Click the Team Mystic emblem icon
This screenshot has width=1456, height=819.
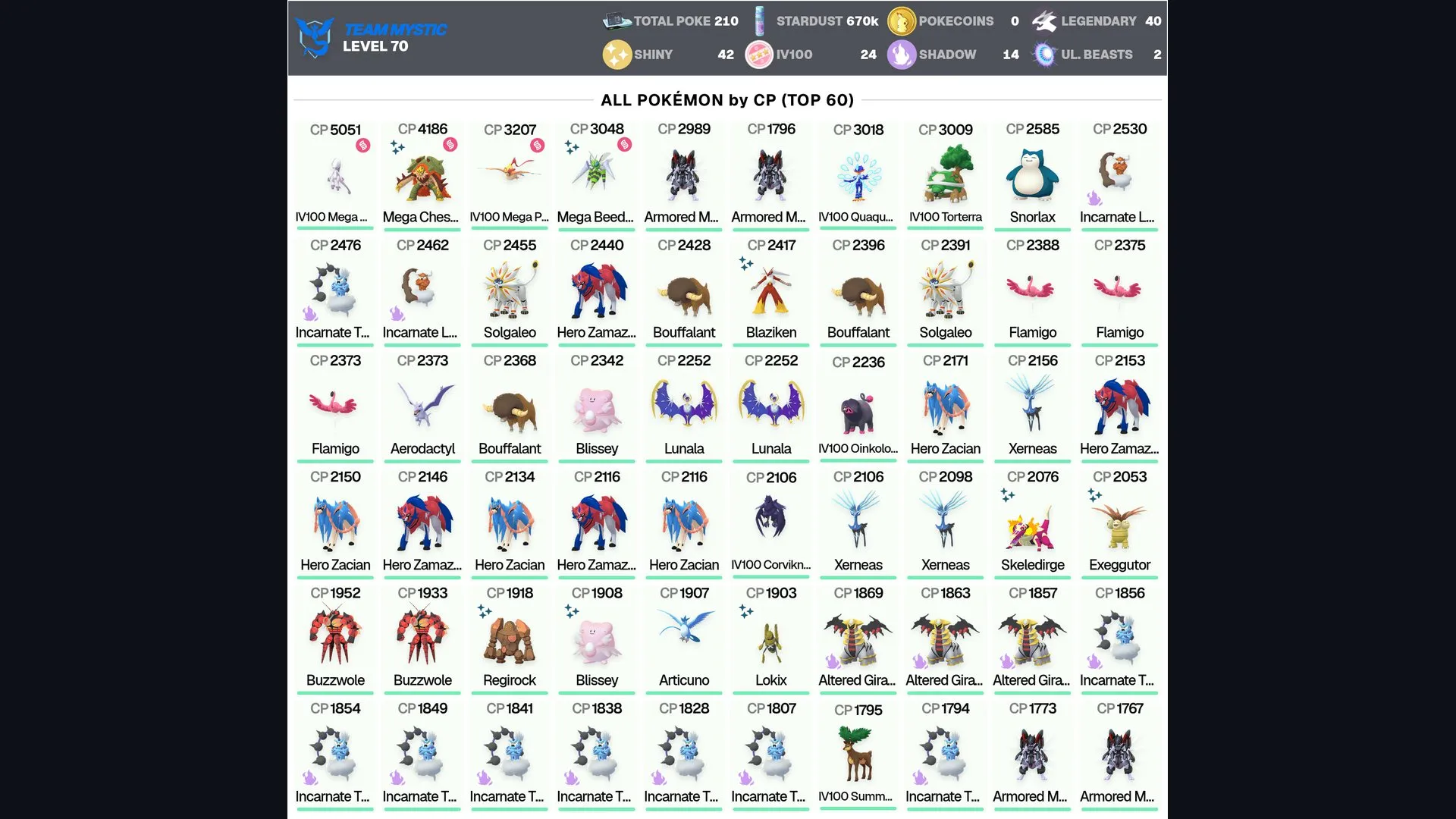(315, 37)
